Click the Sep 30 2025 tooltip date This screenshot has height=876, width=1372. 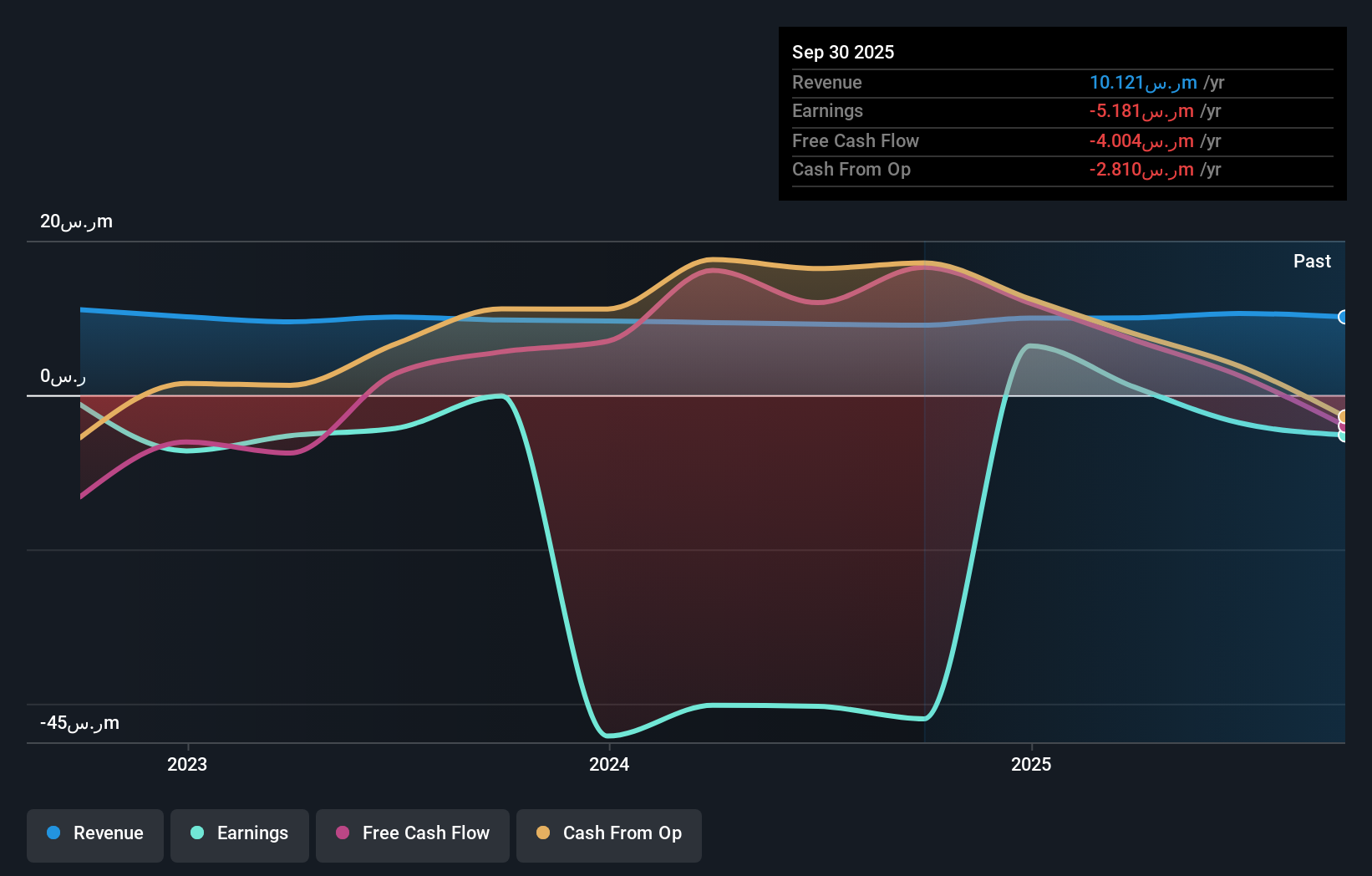point(843,53)
